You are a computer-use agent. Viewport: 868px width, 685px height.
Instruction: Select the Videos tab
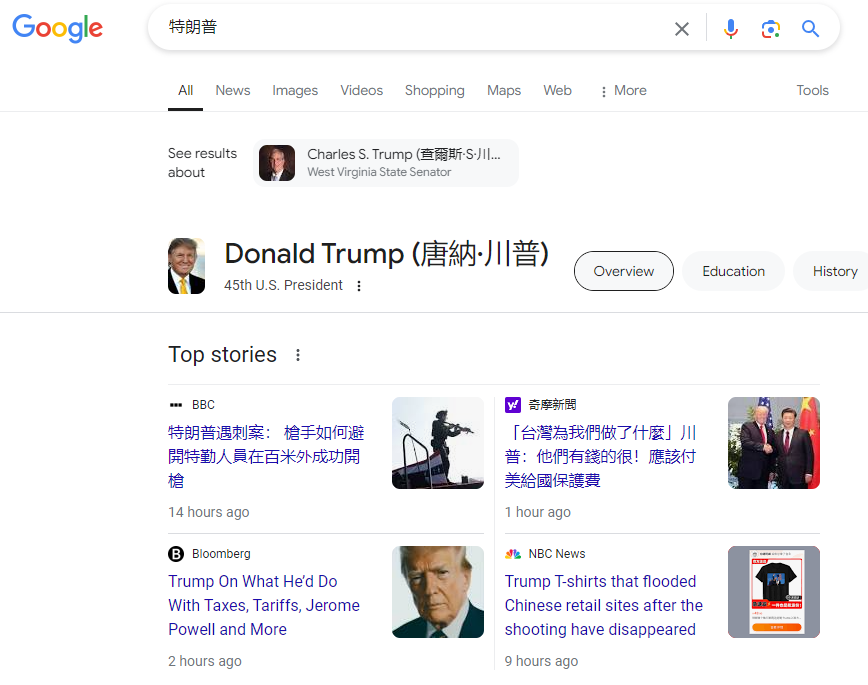[361, 91]
